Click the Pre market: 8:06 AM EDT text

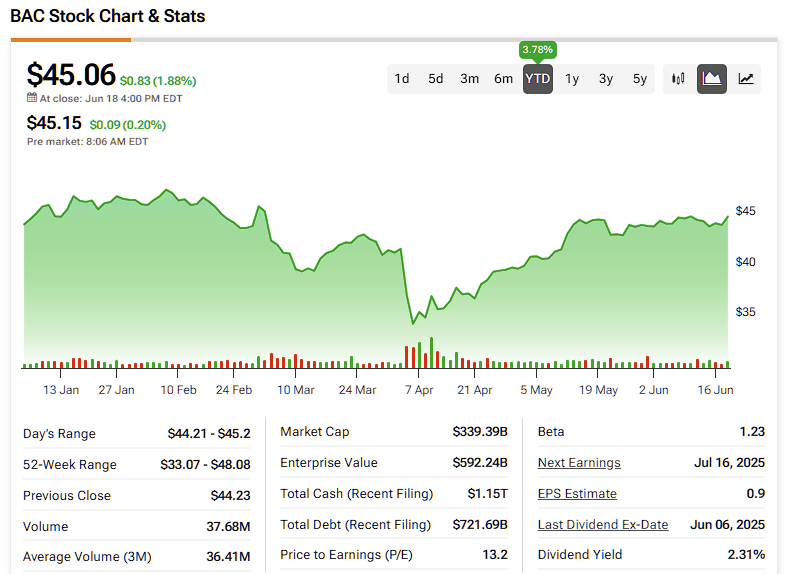tap(88, 142)
